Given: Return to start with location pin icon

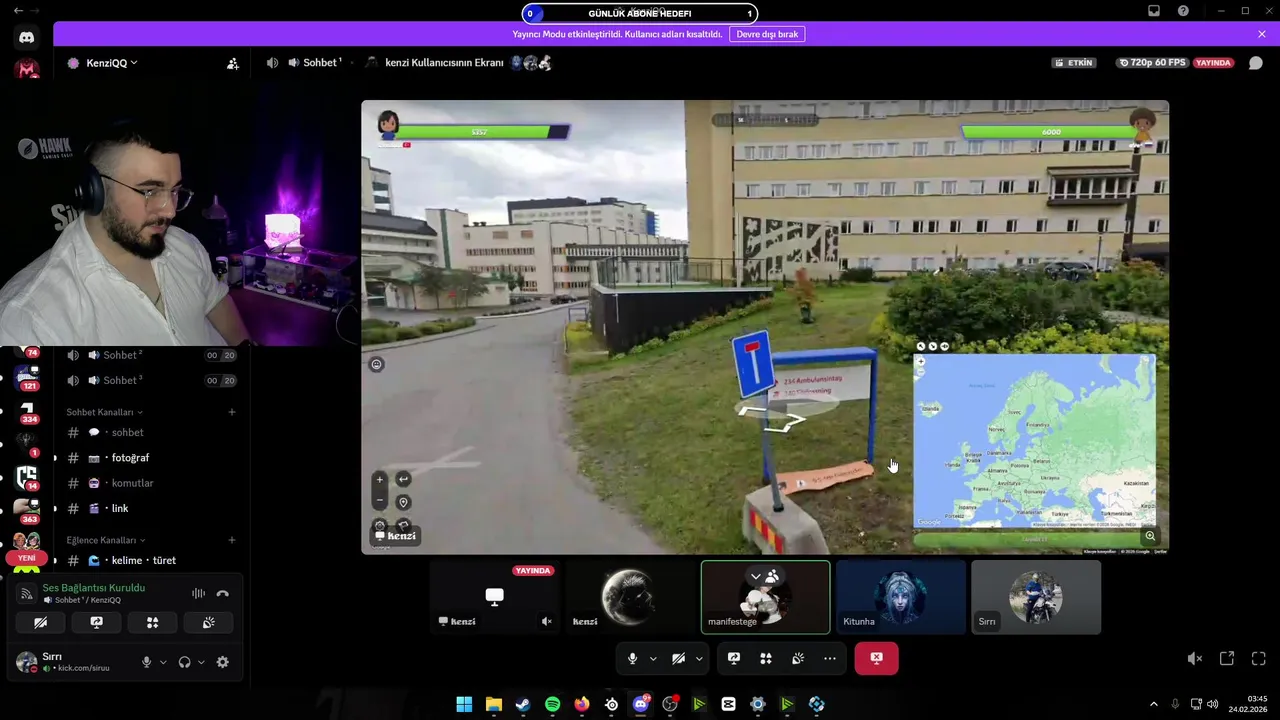Looking at the screenshot, I should pyautogui.click(x=403, y=502).
